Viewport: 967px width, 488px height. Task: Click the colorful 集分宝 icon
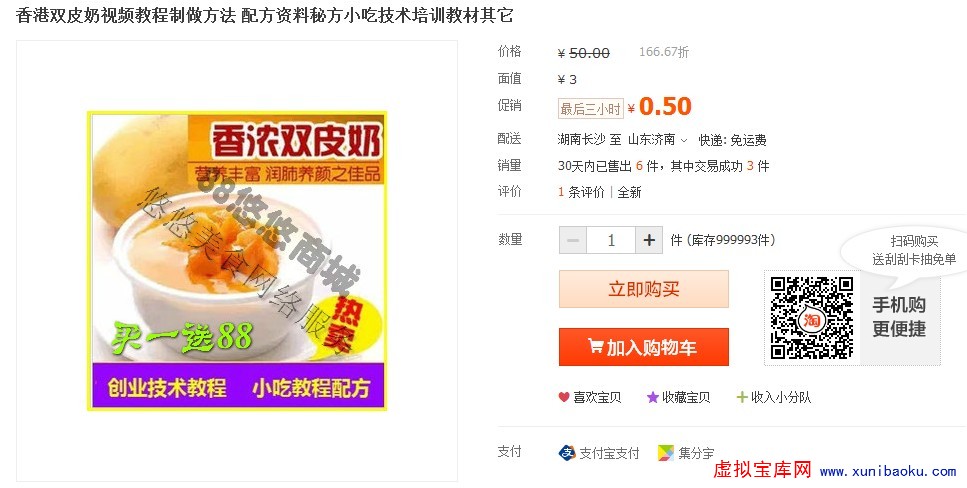tap(665, 453)
